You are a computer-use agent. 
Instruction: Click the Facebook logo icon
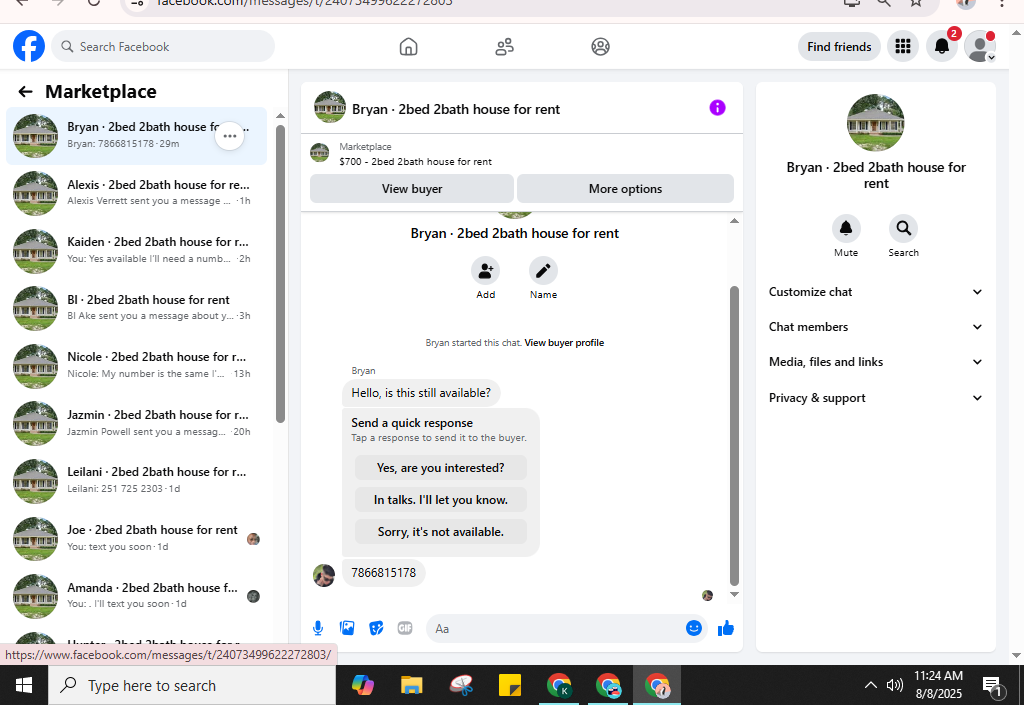[29, 46]
